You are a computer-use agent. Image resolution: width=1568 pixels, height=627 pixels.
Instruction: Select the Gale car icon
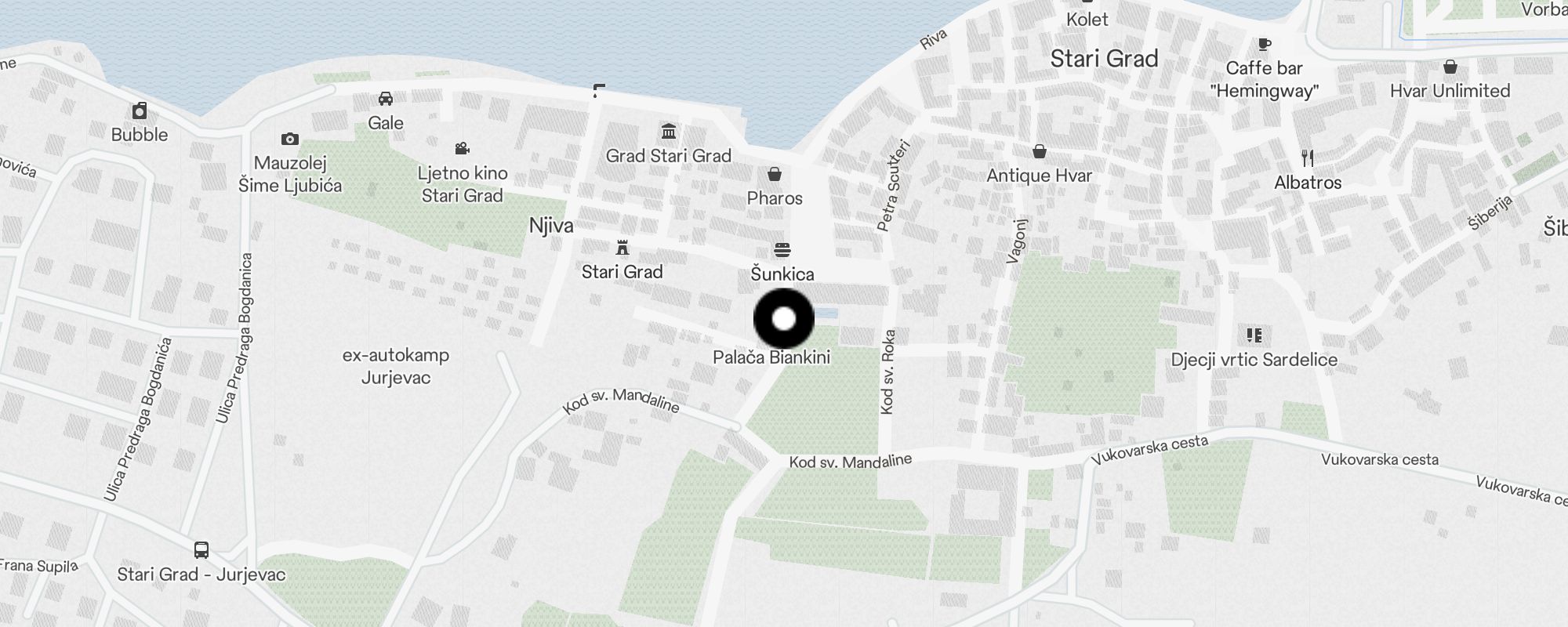386,99
